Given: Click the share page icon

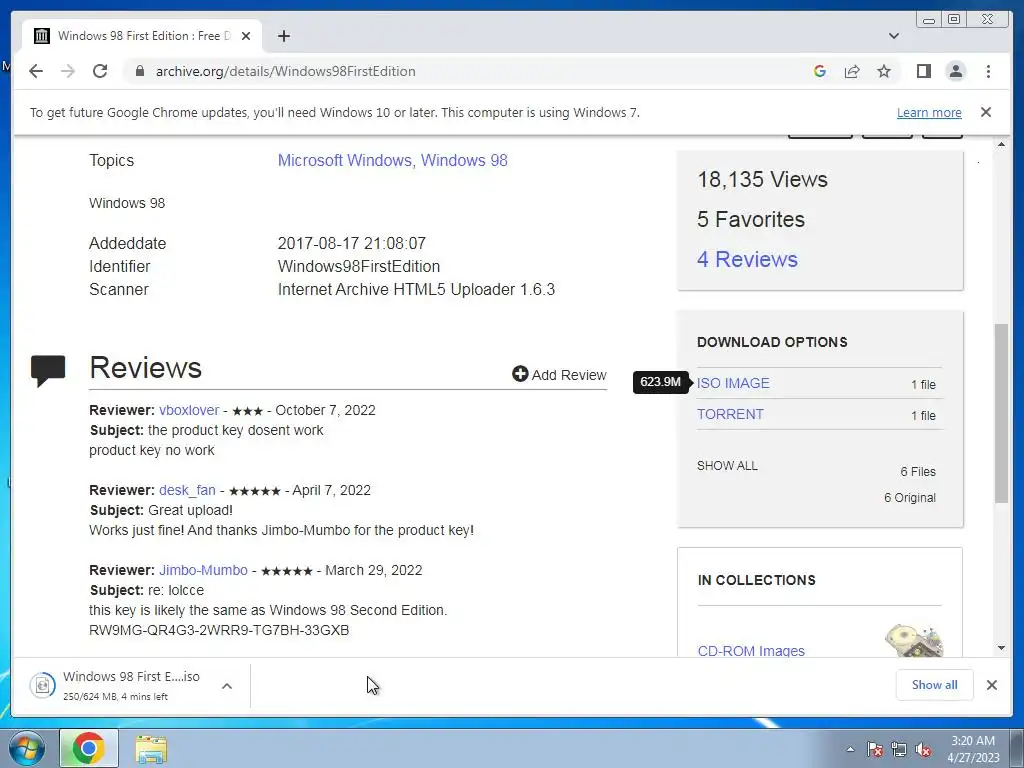Looking at the screenshot, I should tap(852, 71).
